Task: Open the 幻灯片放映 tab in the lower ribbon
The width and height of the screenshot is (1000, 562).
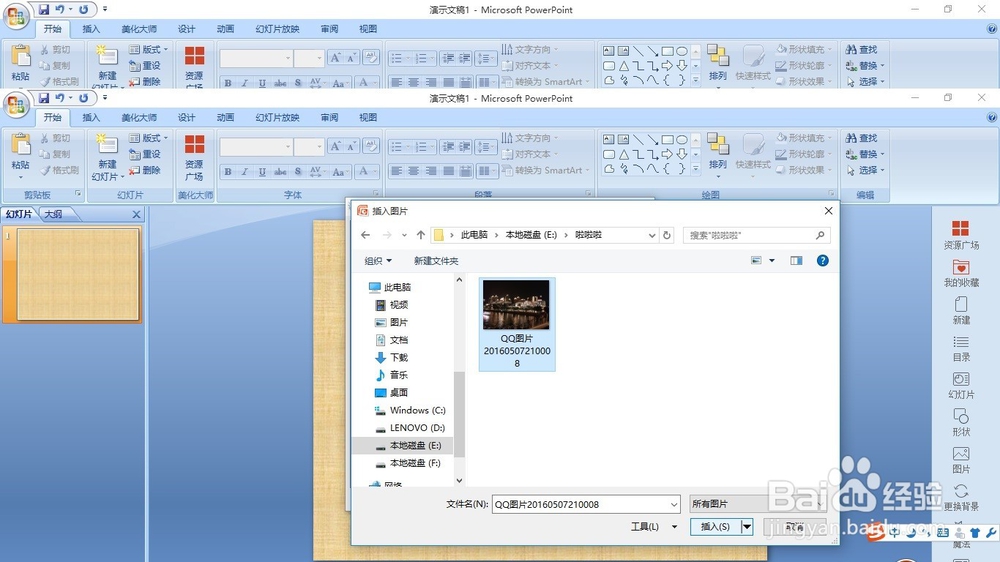Action: tap(277, 117)
